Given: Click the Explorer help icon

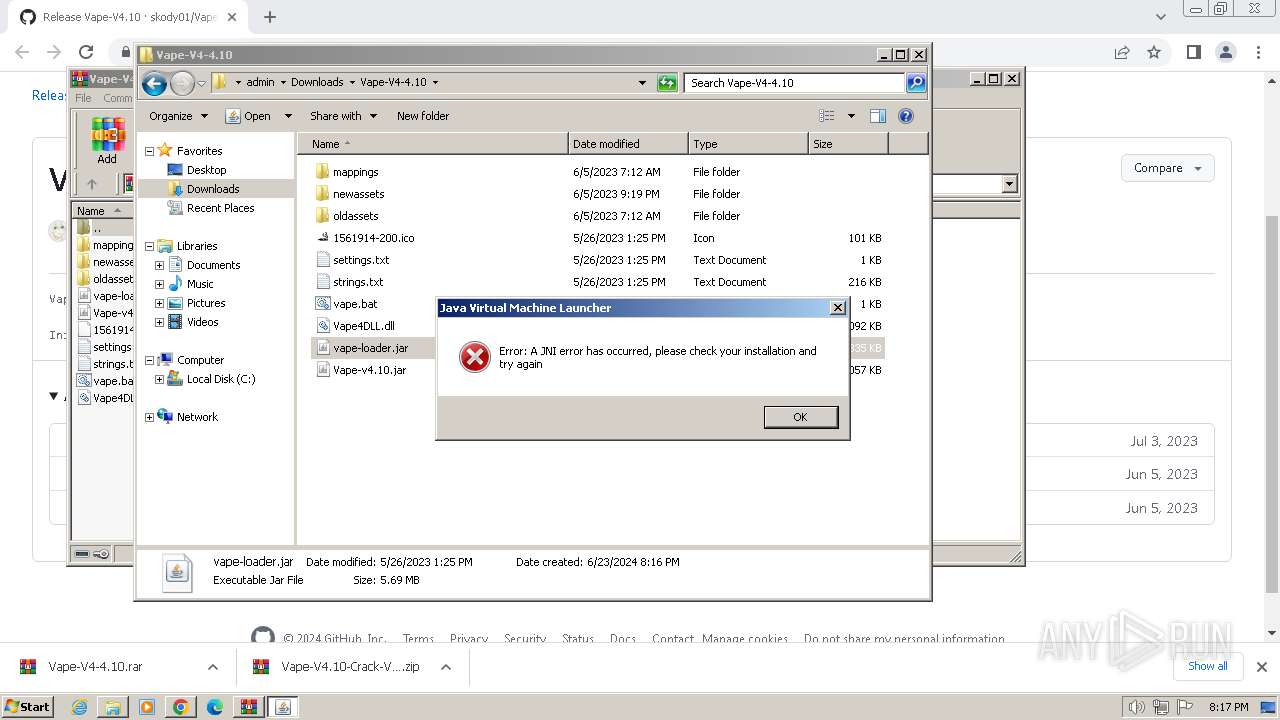Looking at the screenshot, I should pos(906,116).
